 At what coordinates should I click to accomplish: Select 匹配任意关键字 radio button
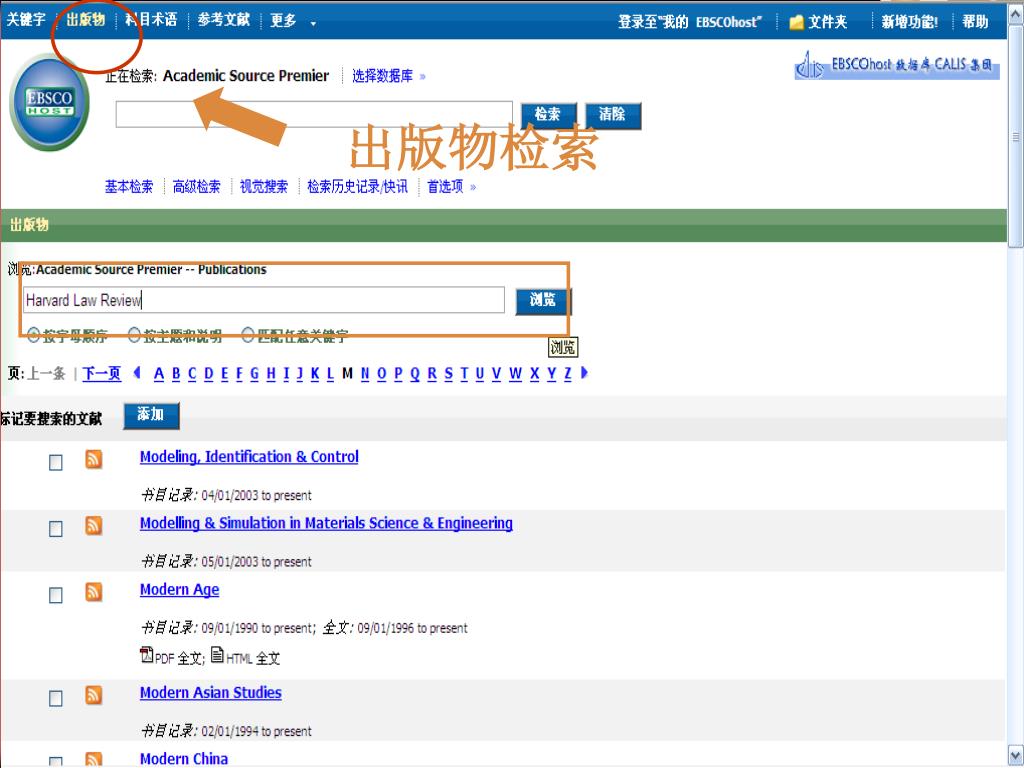tap(248, 335)
